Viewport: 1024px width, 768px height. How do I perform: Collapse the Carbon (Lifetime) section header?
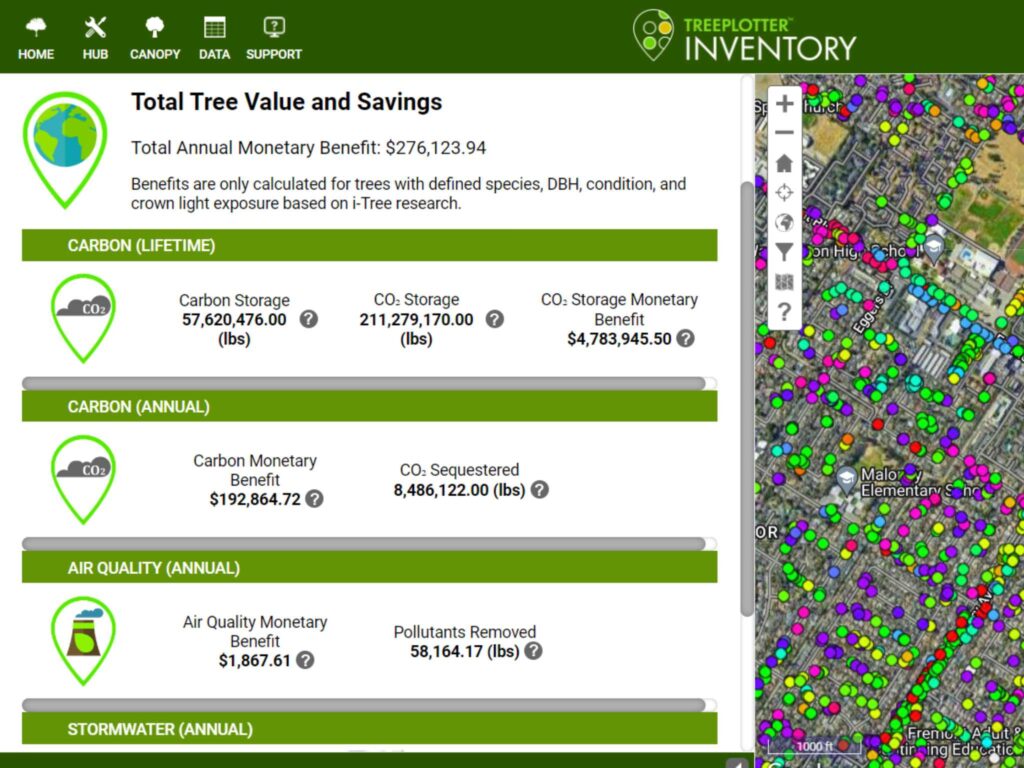point(369,245)
